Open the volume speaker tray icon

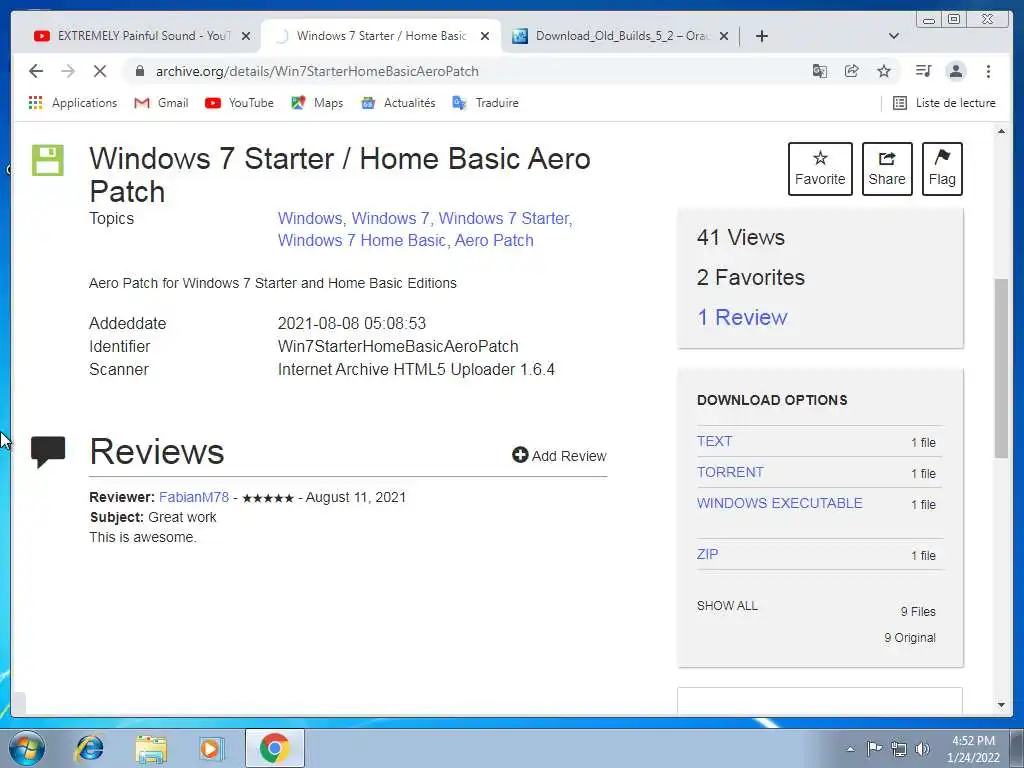(x=922, y=749)
